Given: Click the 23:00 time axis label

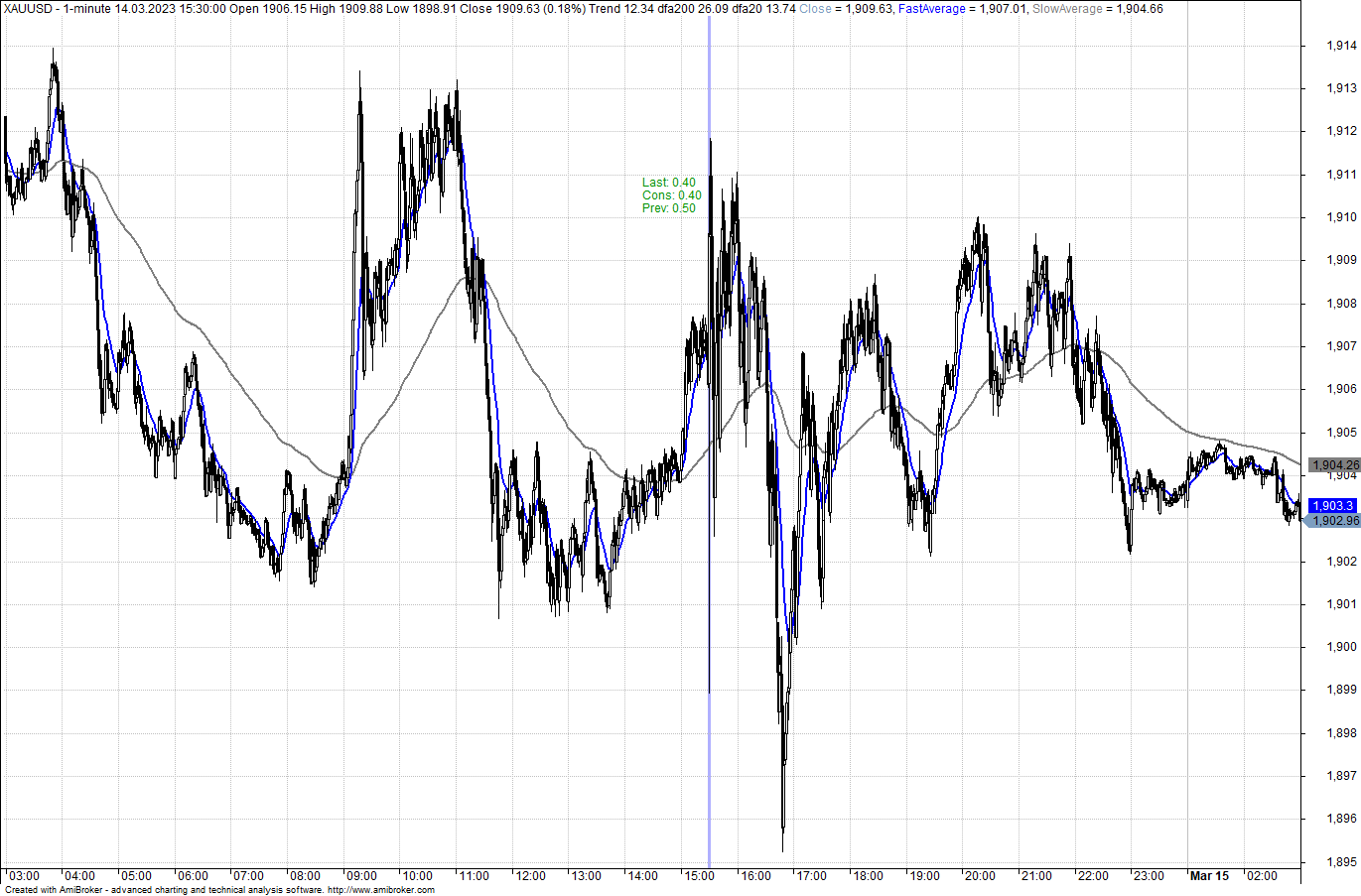Looking at the screenshot, I should coord(1149,876).
